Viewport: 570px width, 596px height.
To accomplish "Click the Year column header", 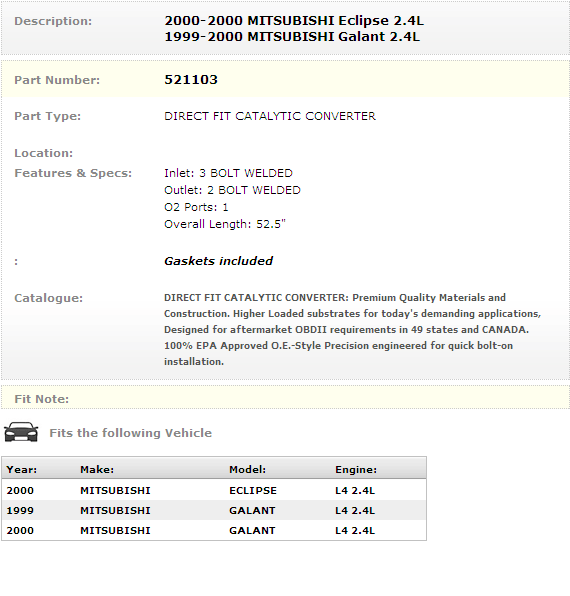I will [22, 469].
